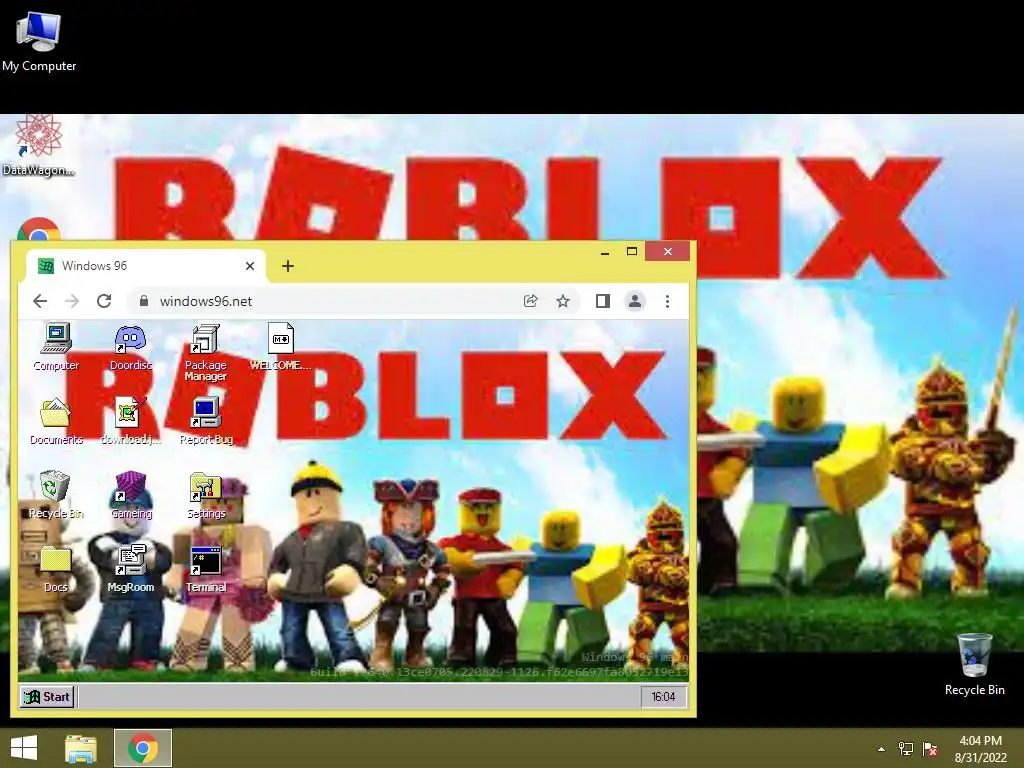Open the Gameing shortcut icon
The width and height of the screenshot is (1024, 768).
(x=131, y=495)
